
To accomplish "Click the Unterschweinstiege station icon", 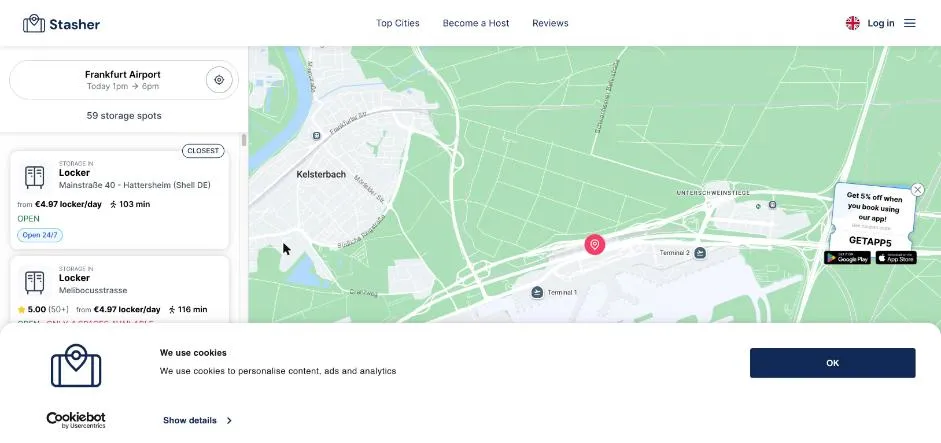I will click(x=772, y=205).
